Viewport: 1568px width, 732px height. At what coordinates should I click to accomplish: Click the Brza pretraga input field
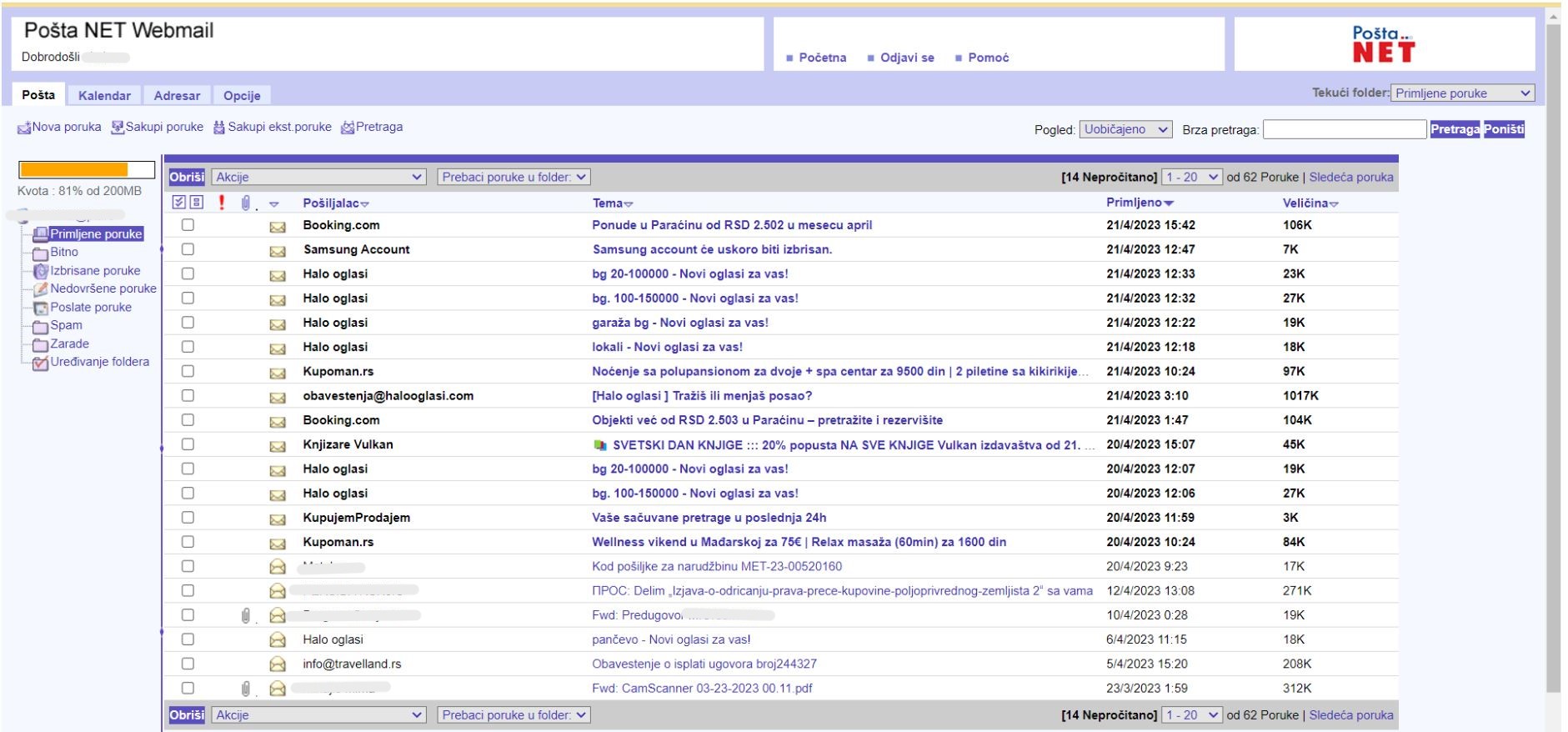click(x=1345, y=129)
